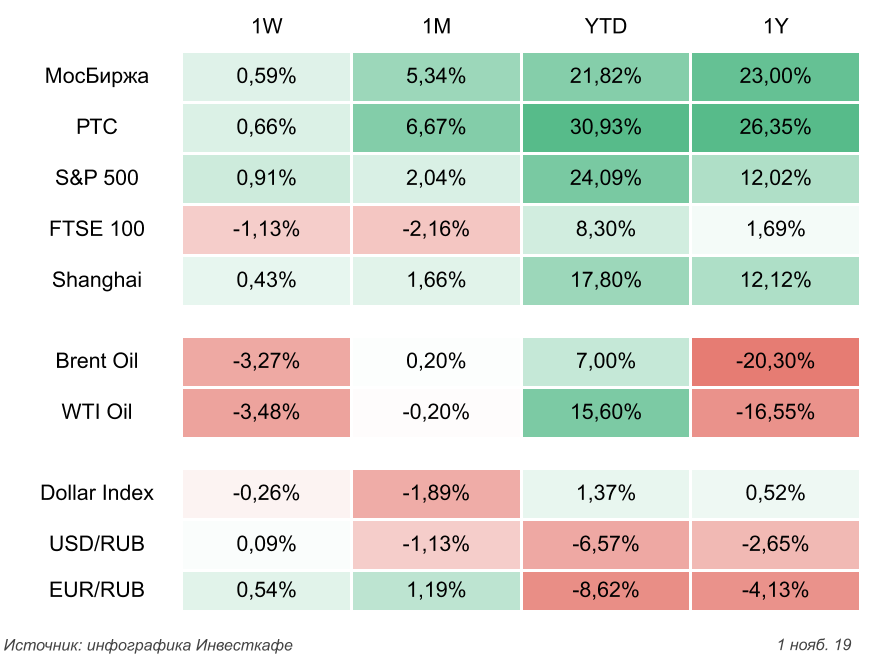Screen dimensions: 874x658
Task: Select the S&P 500 row label
Action: click(x=97, y=178)
